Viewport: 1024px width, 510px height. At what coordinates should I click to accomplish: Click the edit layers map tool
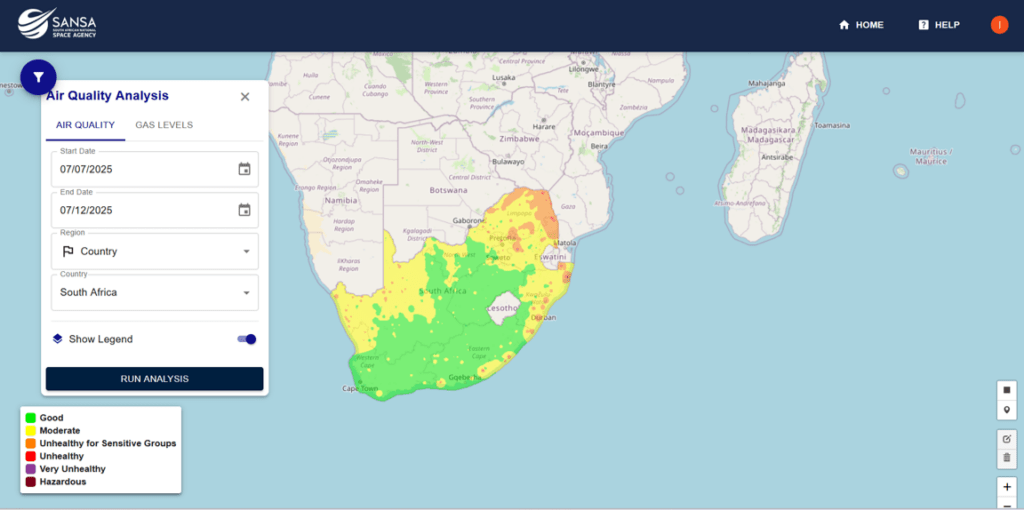(x=1007, y=438)
